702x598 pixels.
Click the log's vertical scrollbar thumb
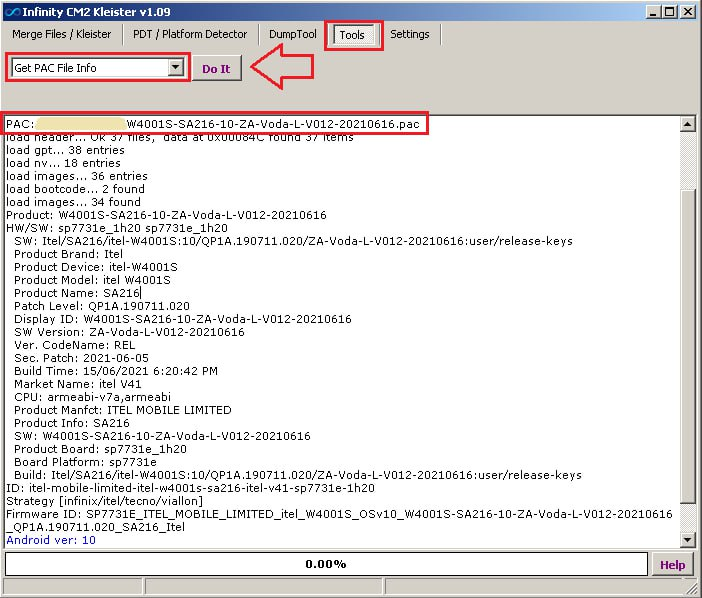[687, 340]
